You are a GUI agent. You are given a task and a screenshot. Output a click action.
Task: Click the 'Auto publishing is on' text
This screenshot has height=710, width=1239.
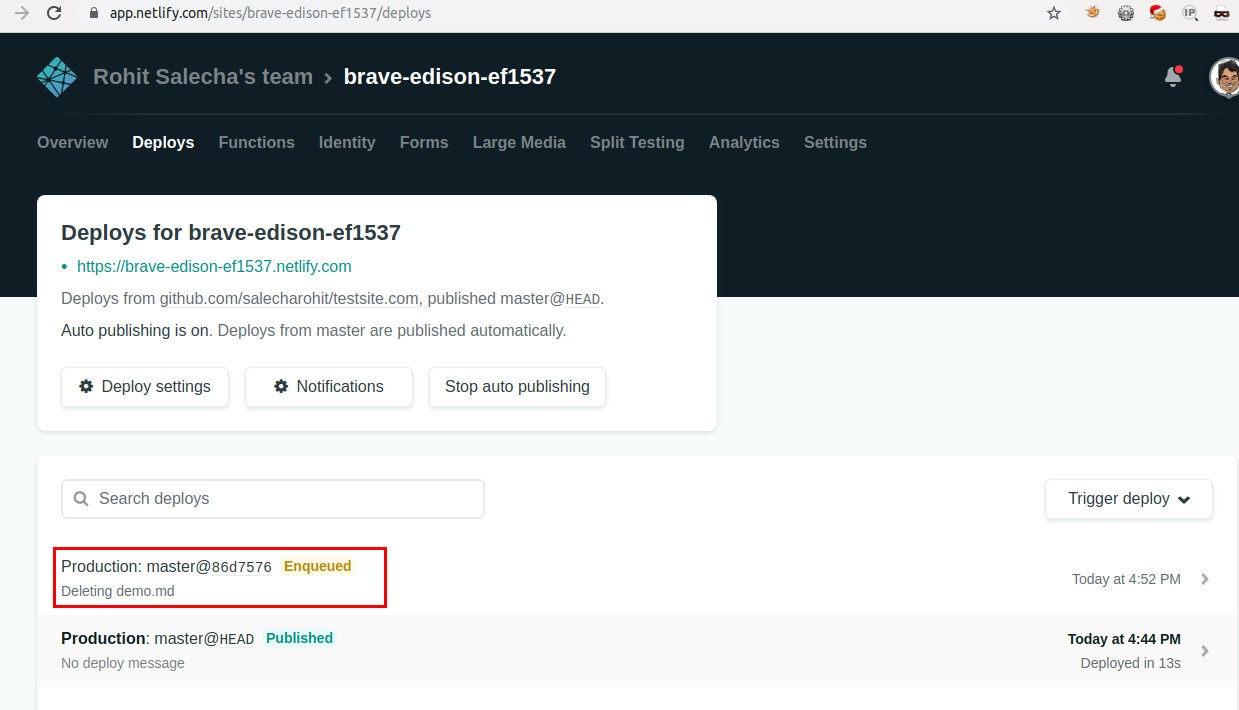137,330
